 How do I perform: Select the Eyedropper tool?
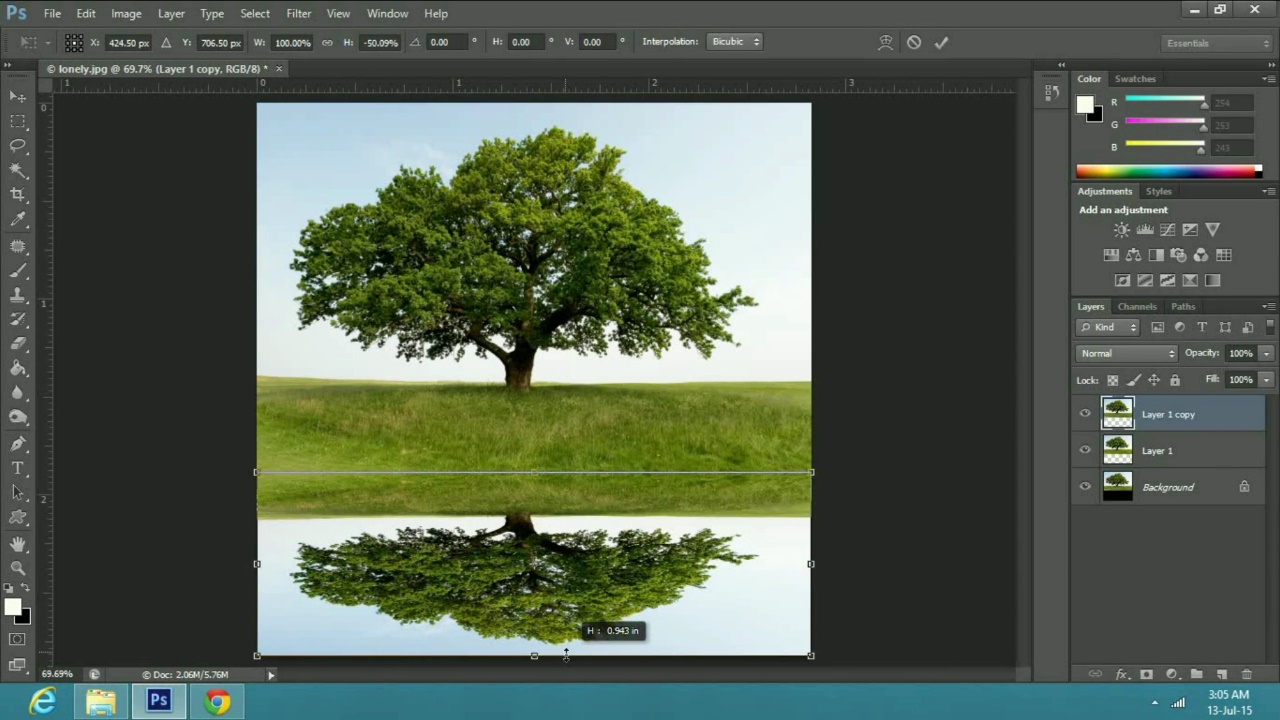pos(18,220)
